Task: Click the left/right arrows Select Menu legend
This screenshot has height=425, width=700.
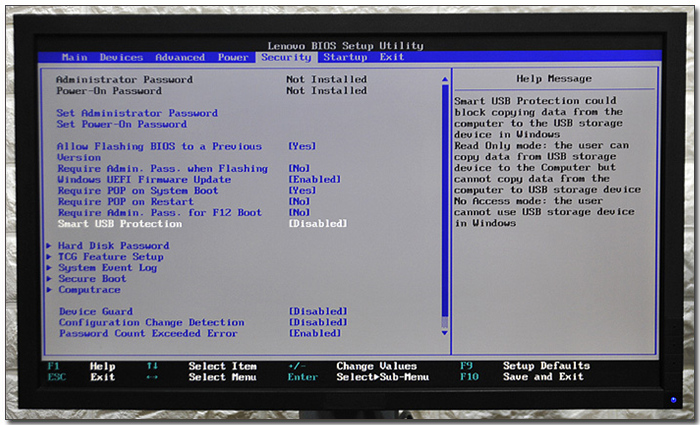Action: click(201, 377)
